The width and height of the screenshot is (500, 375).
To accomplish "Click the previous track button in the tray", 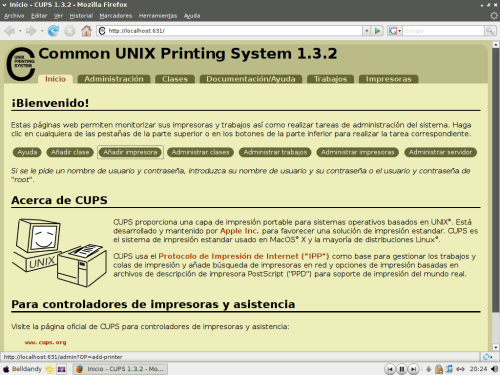I will coord(390,369).
